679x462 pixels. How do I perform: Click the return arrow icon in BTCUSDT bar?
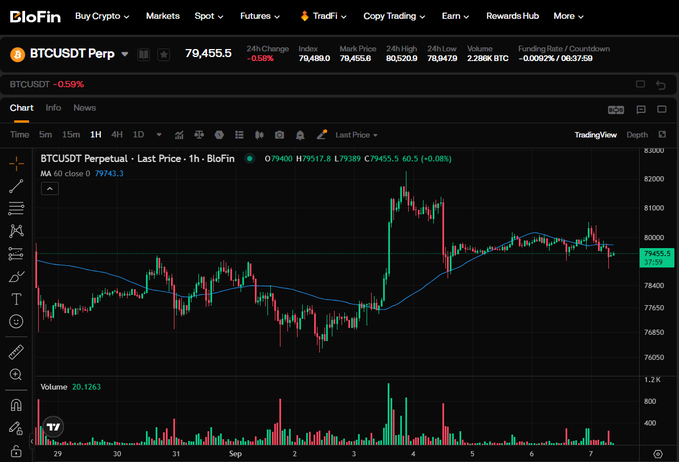(661, 85)
